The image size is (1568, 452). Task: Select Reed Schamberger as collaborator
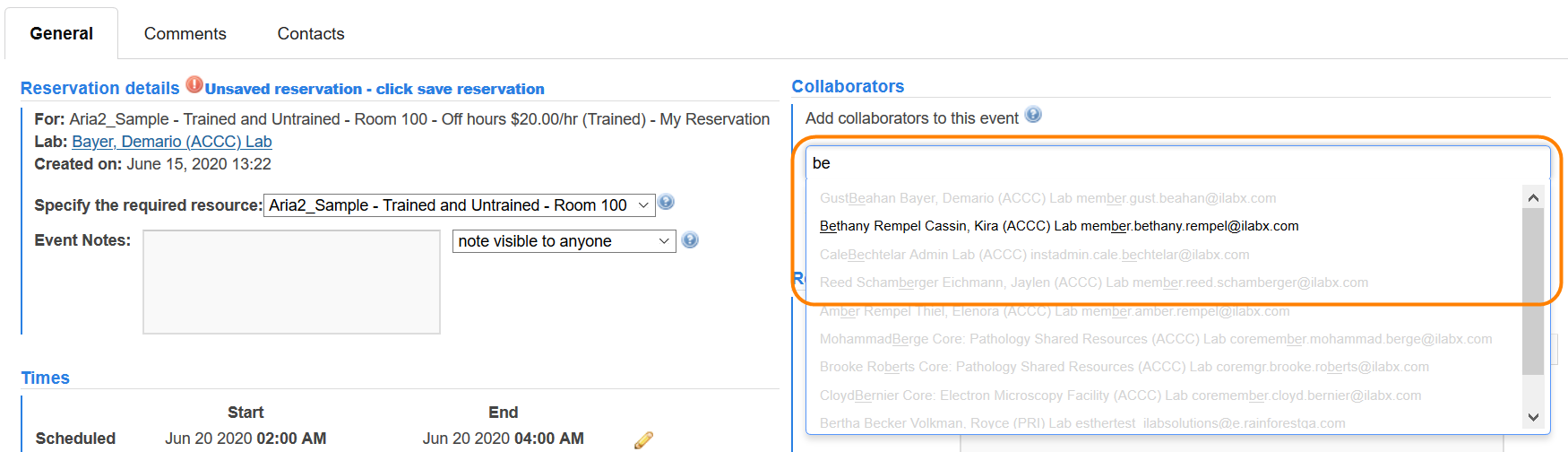(x=1093, y=282)
